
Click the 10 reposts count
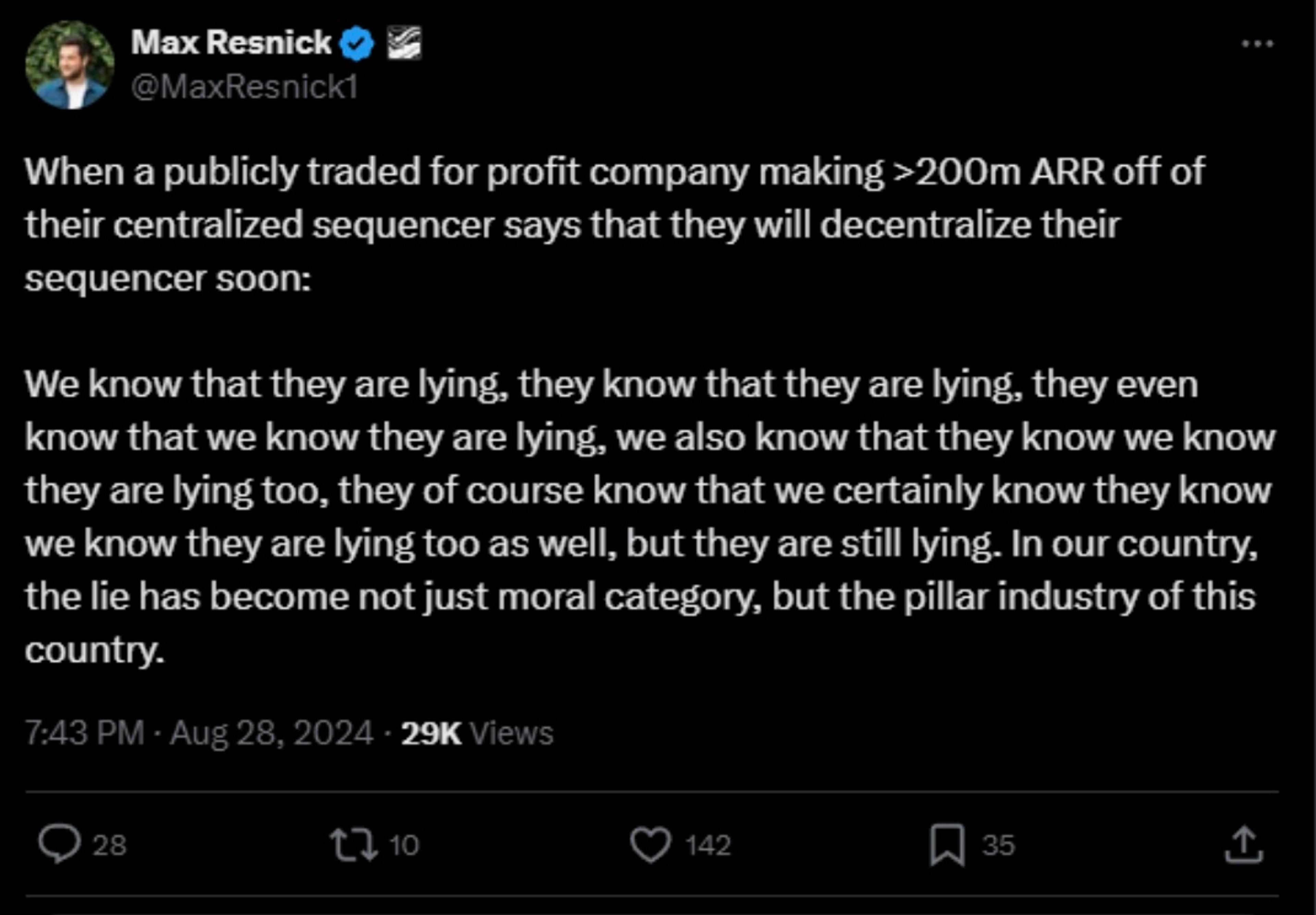coord(404,845)
